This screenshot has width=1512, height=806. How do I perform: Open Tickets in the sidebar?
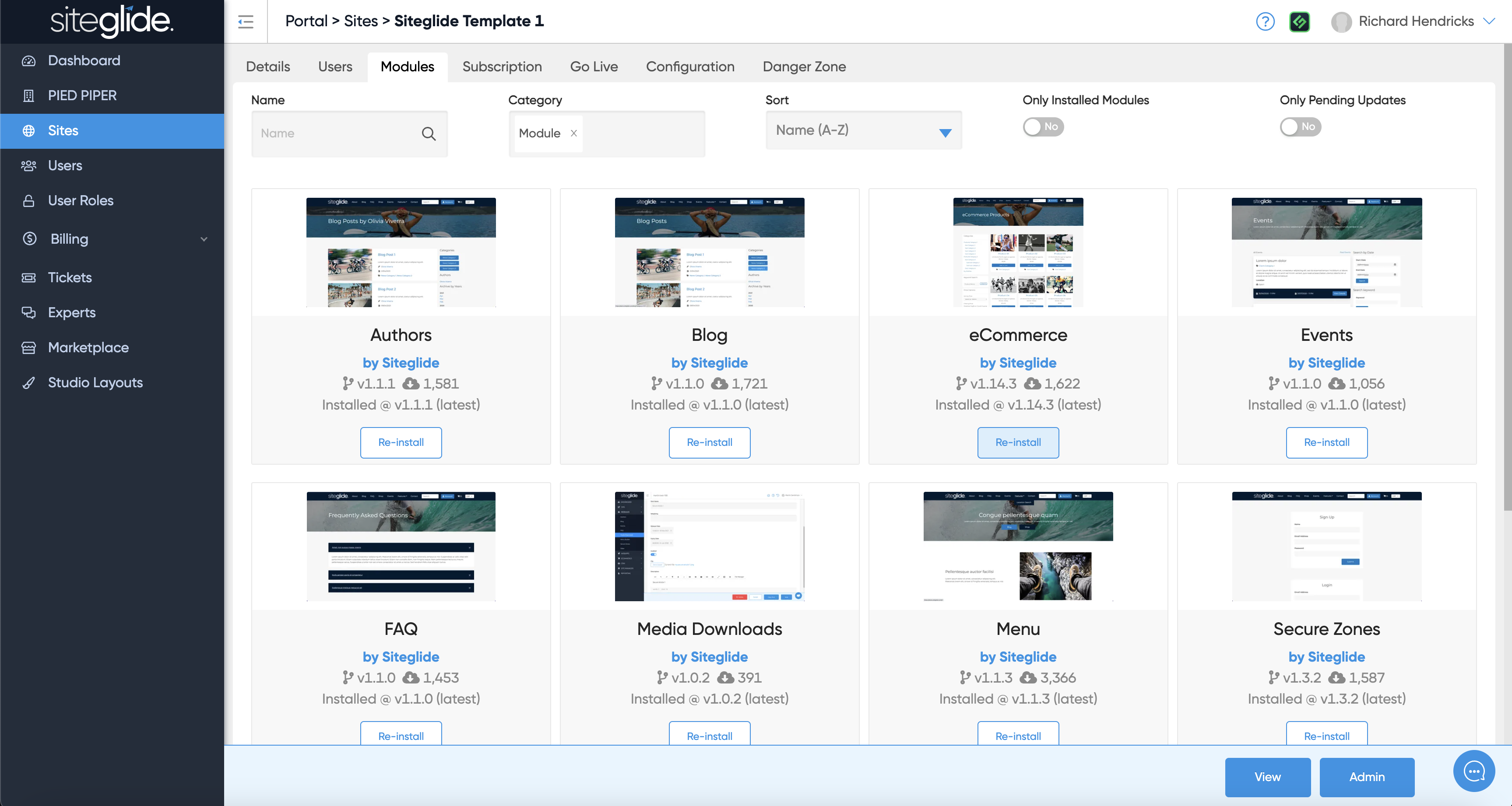(x=69, y=277)
